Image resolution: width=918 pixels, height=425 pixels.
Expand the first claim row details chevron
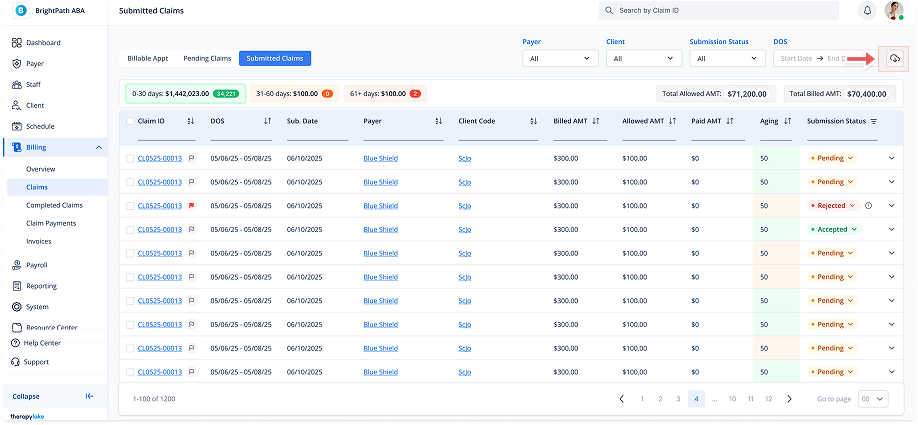(x=891, y=158)
